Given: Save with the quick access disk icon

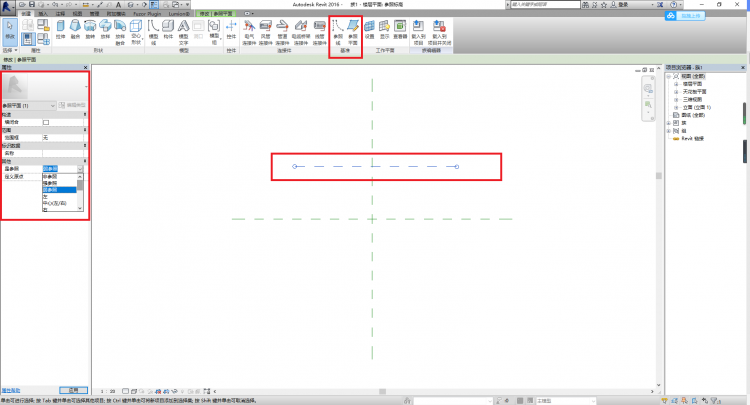Looking at the screenshot, I should tap(32, 4).
